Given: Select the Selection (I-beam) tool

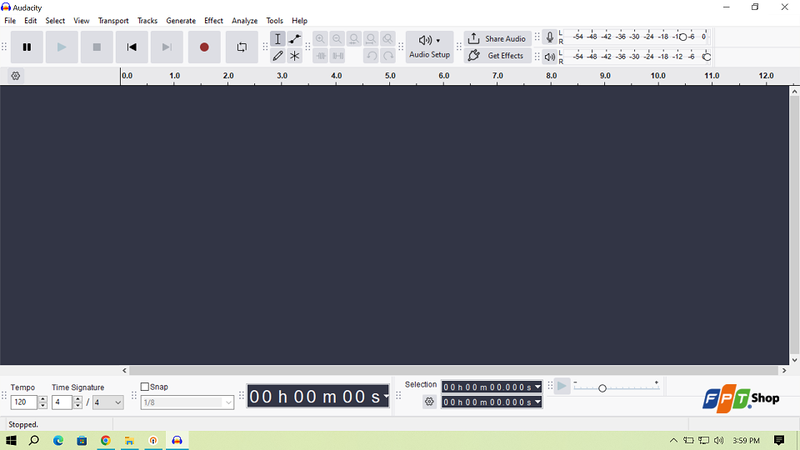Looking at the screenshot, I should [x=278, y=39].
